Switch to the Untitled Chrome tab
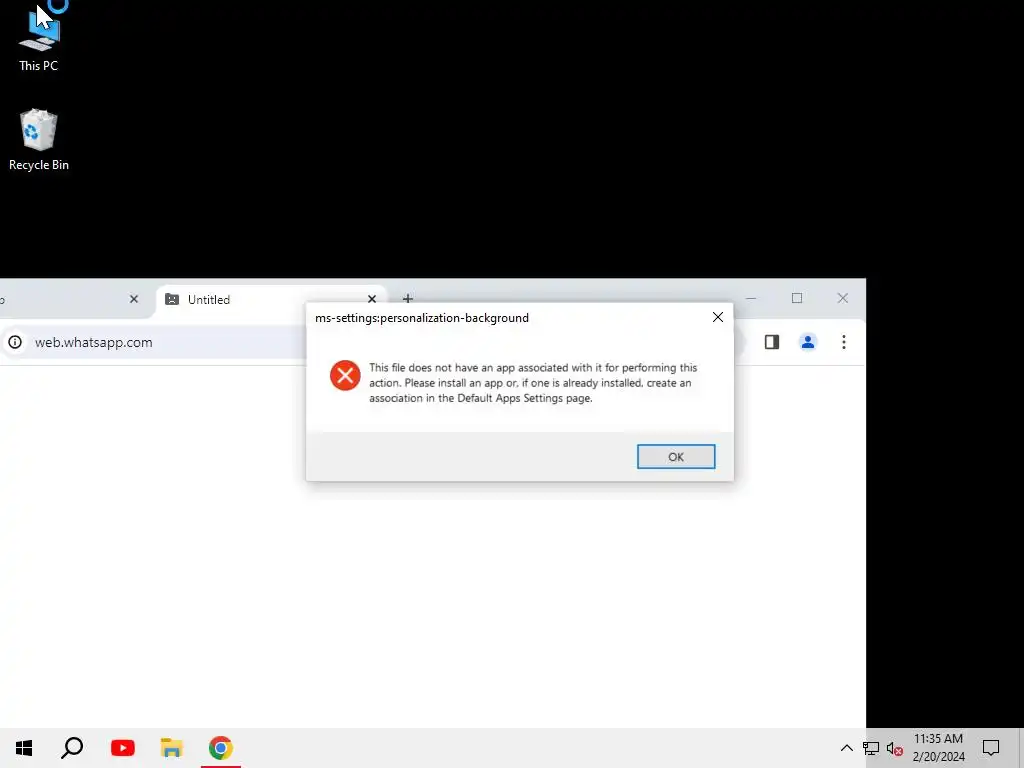Screen dimensions: 1024x768 pos(271,300)
